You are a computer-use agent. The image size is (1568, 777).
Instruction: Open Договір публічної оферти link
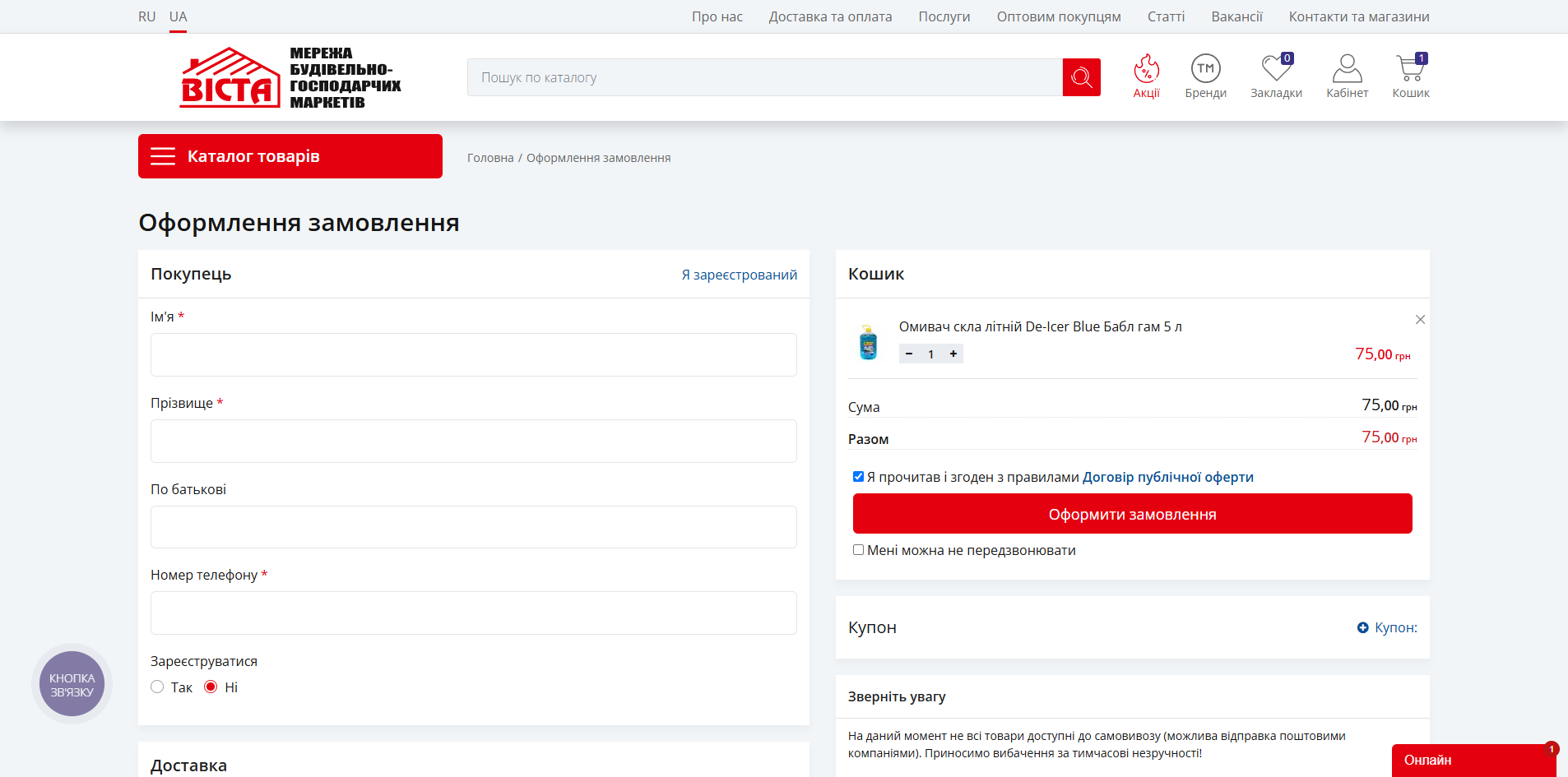point(1168,477)
